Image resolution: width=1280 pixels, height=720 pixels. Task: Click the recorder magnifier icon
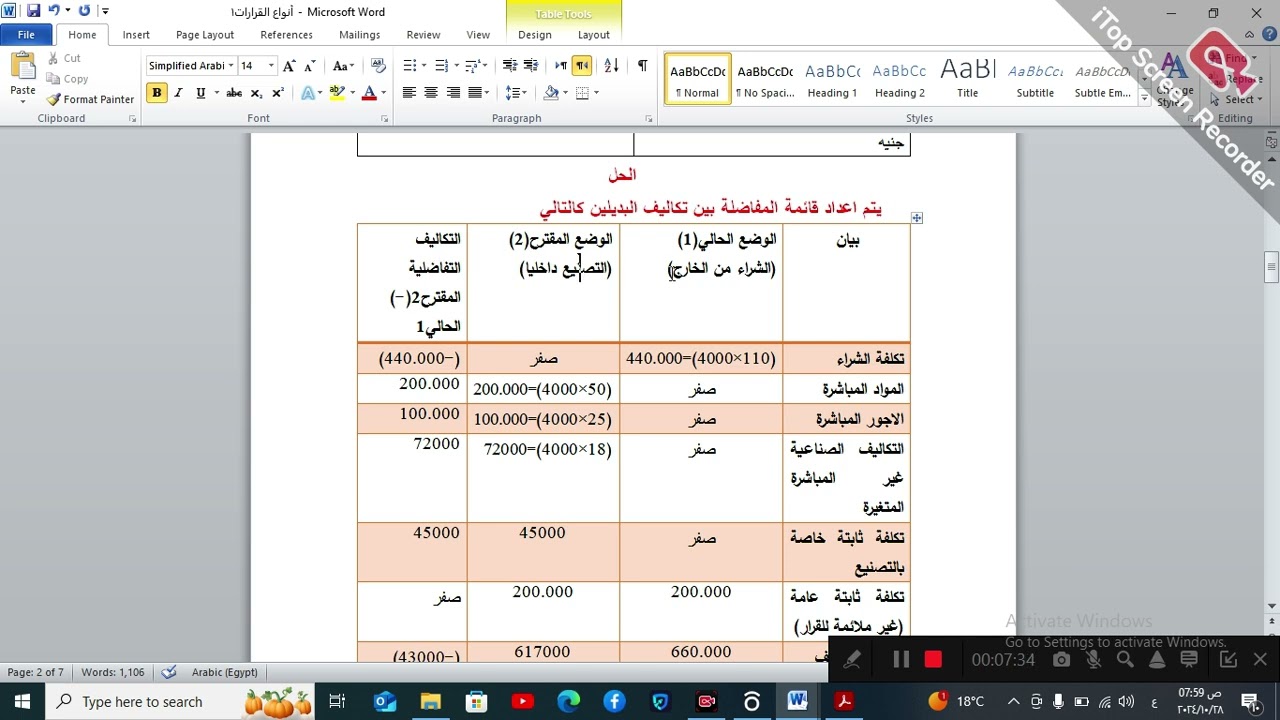(1125, 660)
